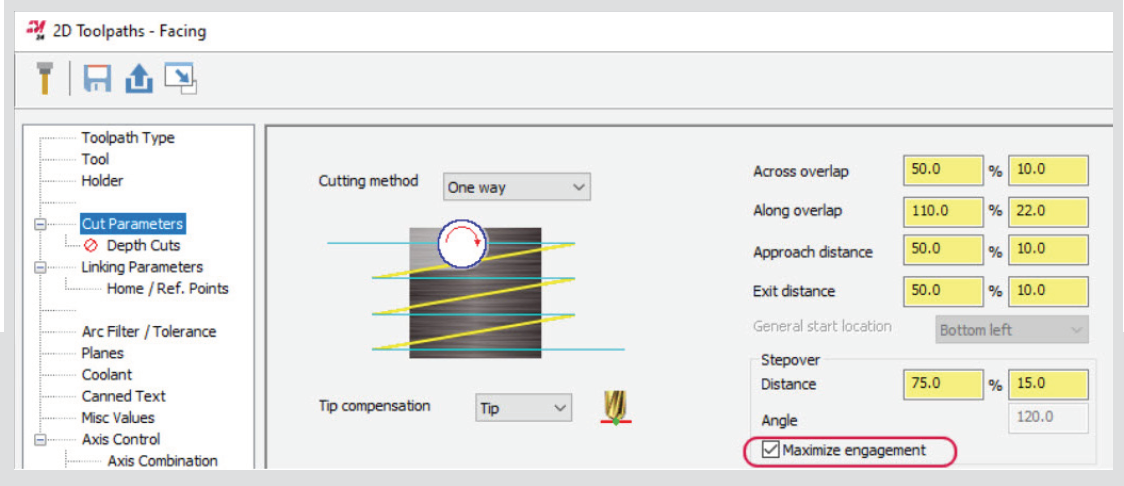
Task: Select Tool in the parameter tree
Action: pyautogui.click(x=95, y=159)
